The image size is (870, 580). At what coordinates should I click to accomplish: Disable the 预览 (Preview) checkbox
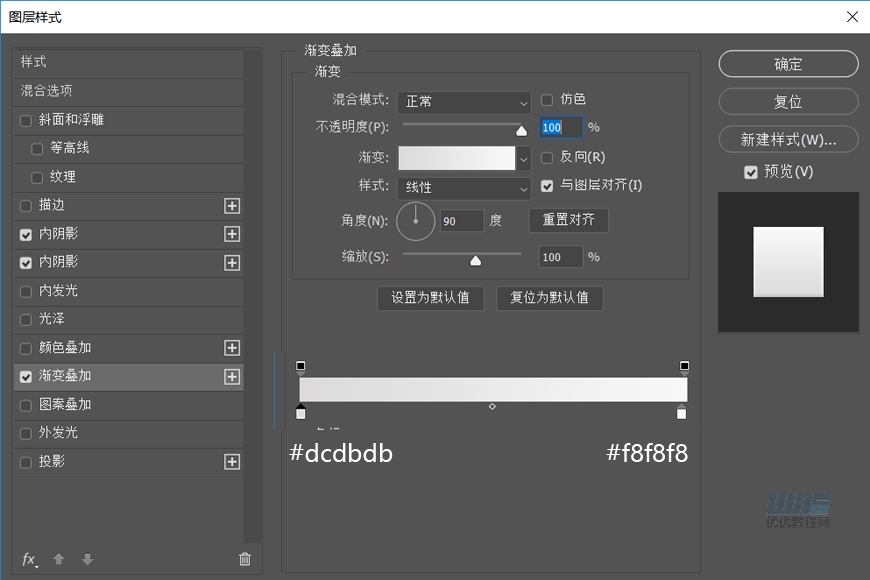[751, 171]
